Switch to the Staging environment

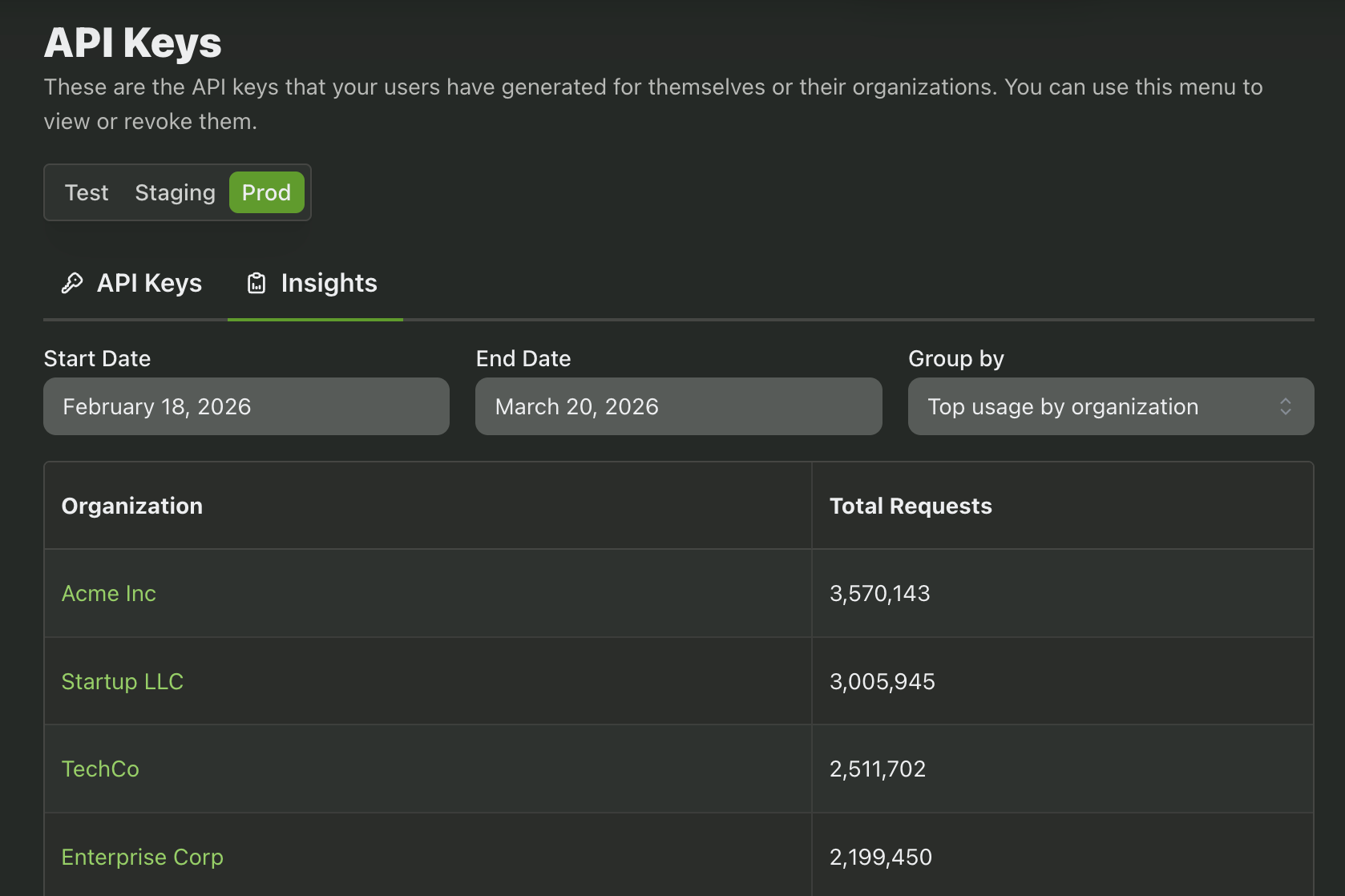point(175,192)
